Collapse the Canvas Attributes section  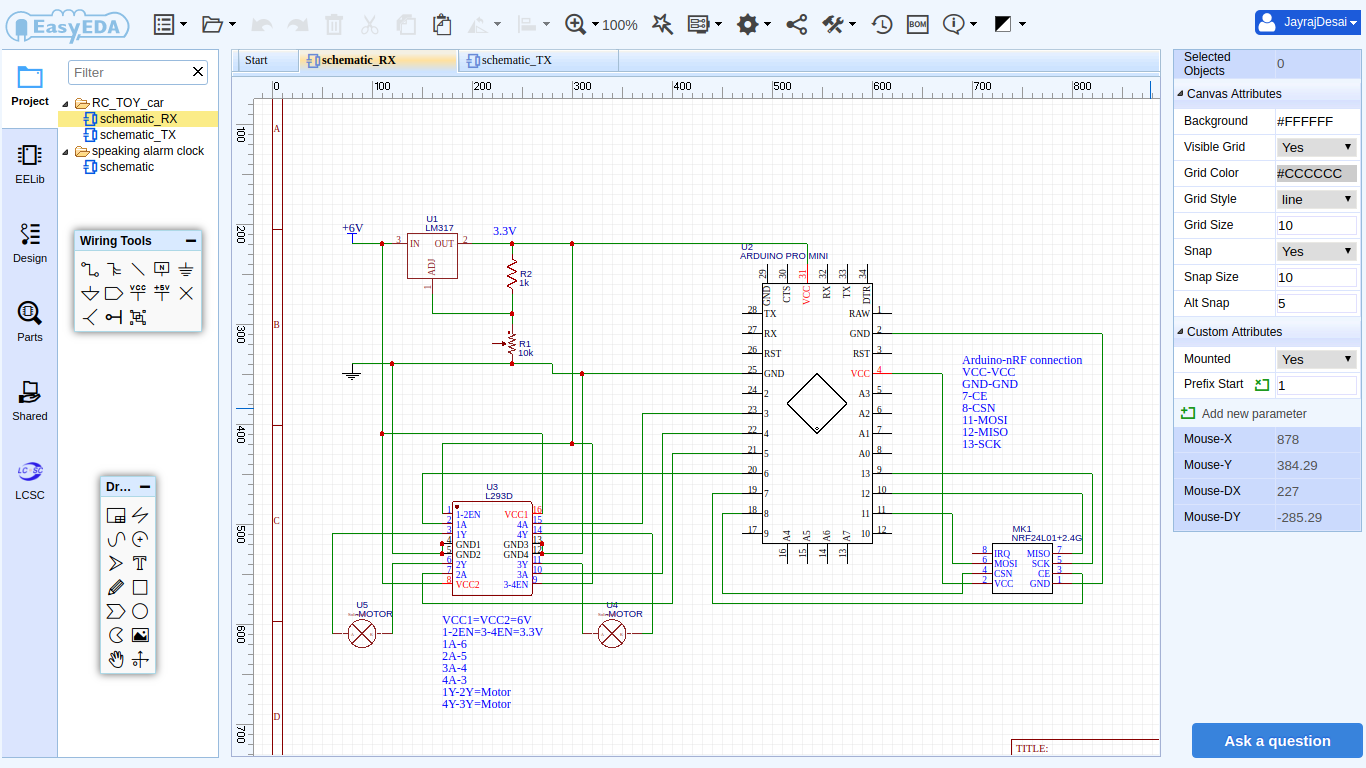click(1180, 94)
